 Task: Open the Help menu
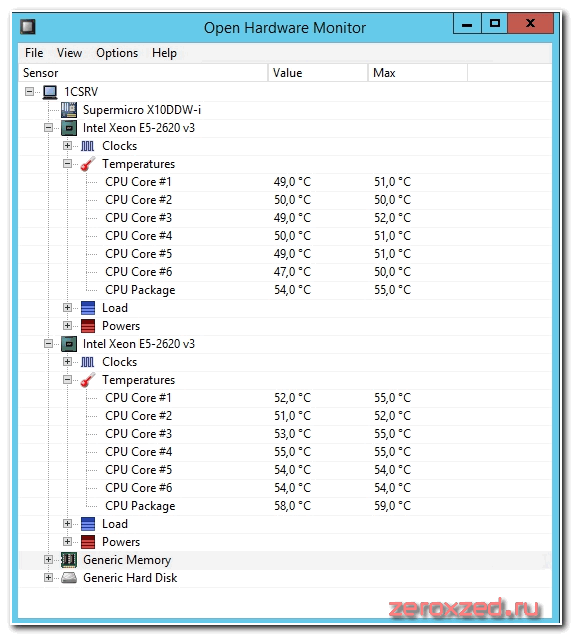point(164,53)
